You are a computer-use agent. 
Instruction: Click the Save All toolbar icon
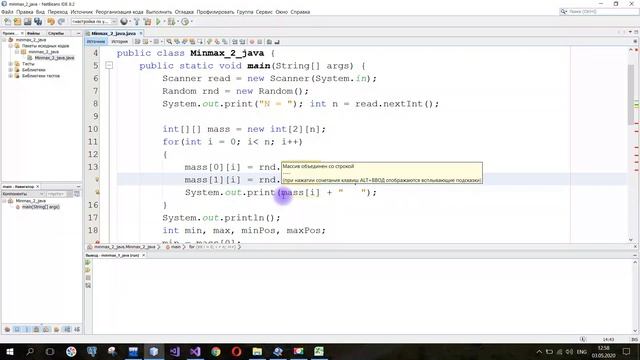(38, 22)
